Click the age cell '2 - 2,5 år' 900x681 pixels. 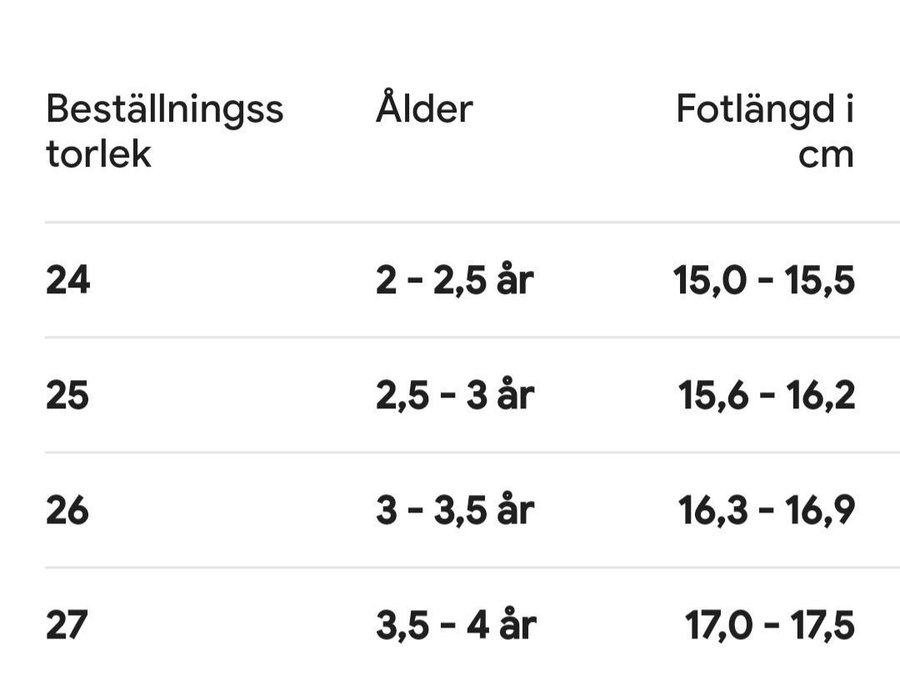455,281
